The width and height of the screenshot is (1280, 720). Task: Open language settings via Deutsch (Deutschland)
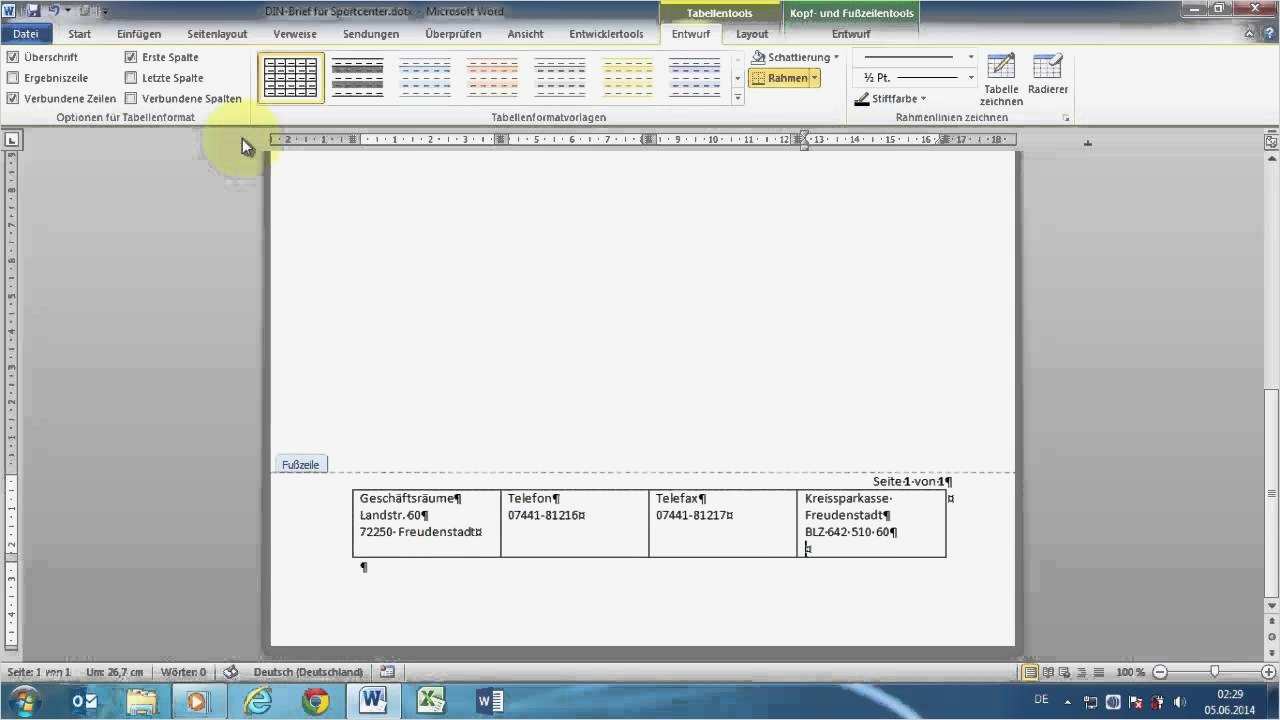click(308, 672)
